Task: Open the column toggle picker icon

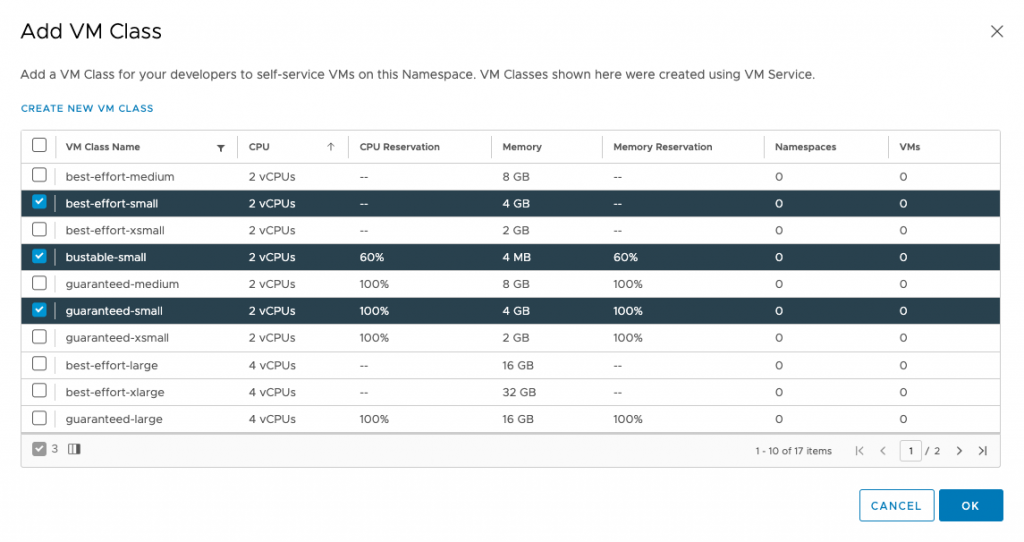Action: coord(74,450)
